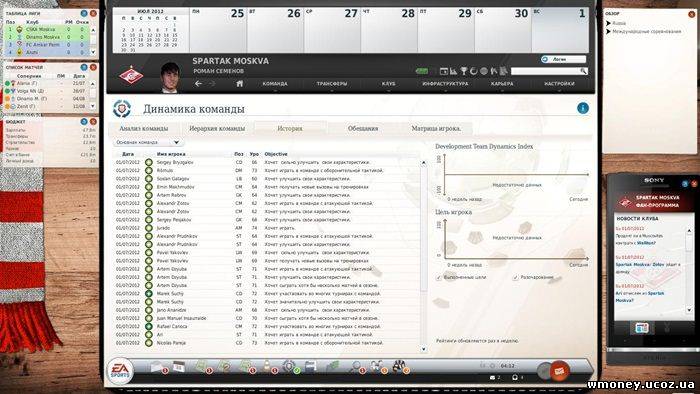Viewport: 700px width, 394px height.
Task: Switch to Иерархия команды tab
Action: [217, 129]
